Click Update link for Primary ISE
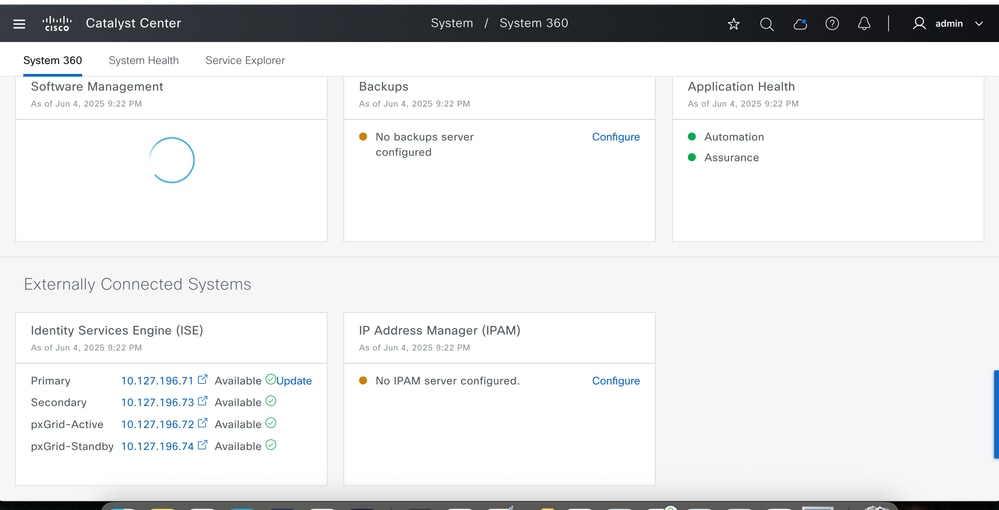Image resolution: width=999 pixels, height=510 pixels. pos(294,381)
